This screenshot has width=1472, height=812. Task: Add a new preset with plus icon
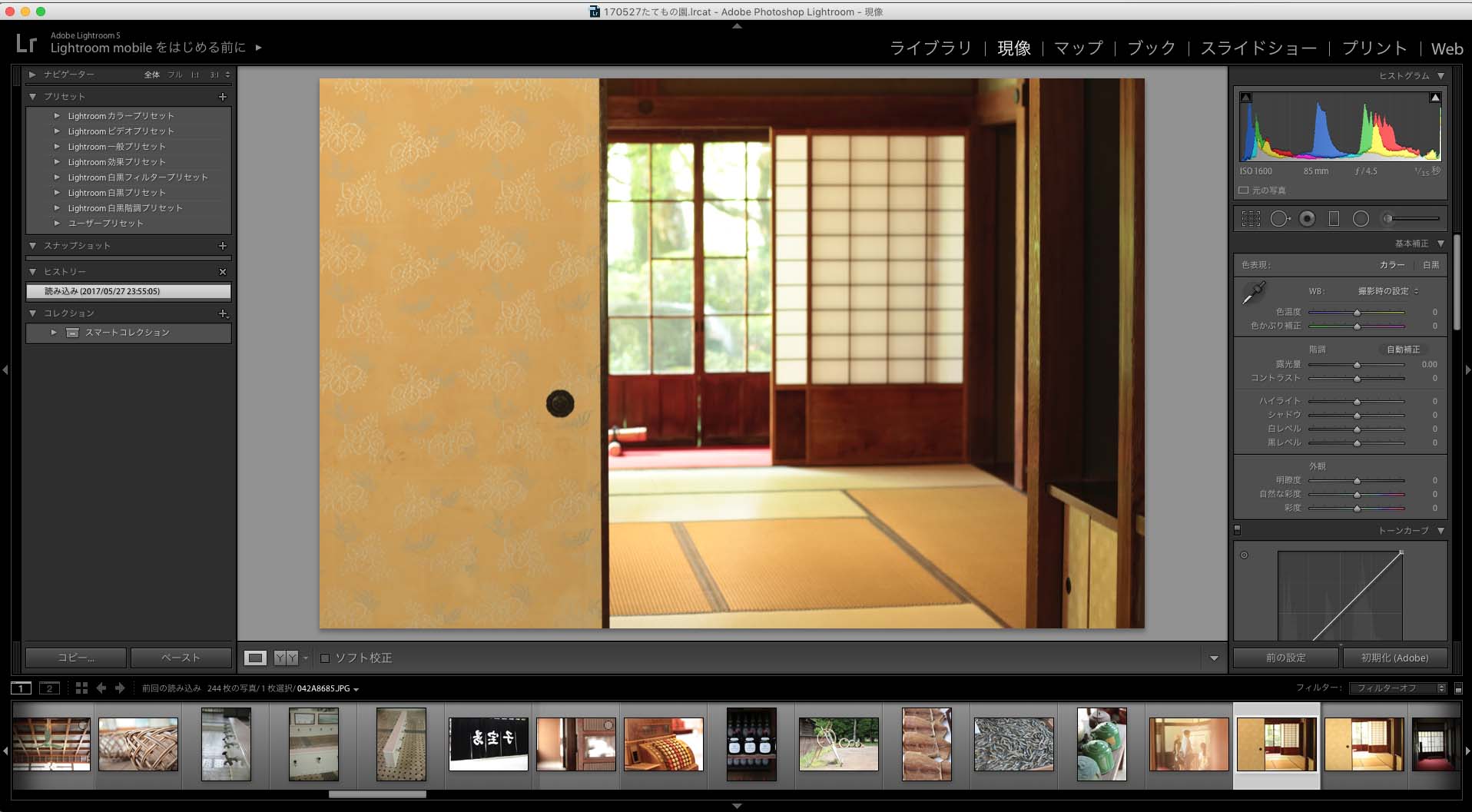(223, 97)
